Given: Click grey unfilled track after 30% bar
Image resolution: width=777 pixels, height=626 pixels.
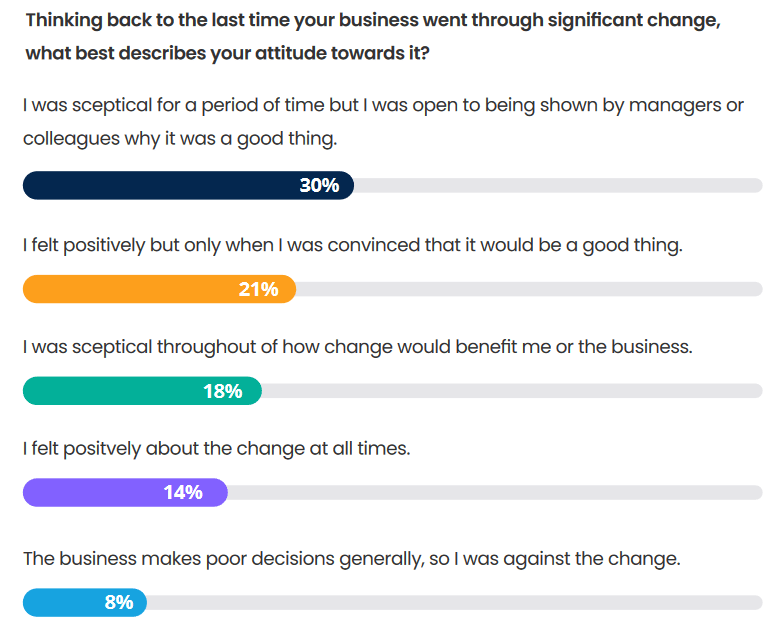Looking at the screenshot, I should [x=555, y=185].
